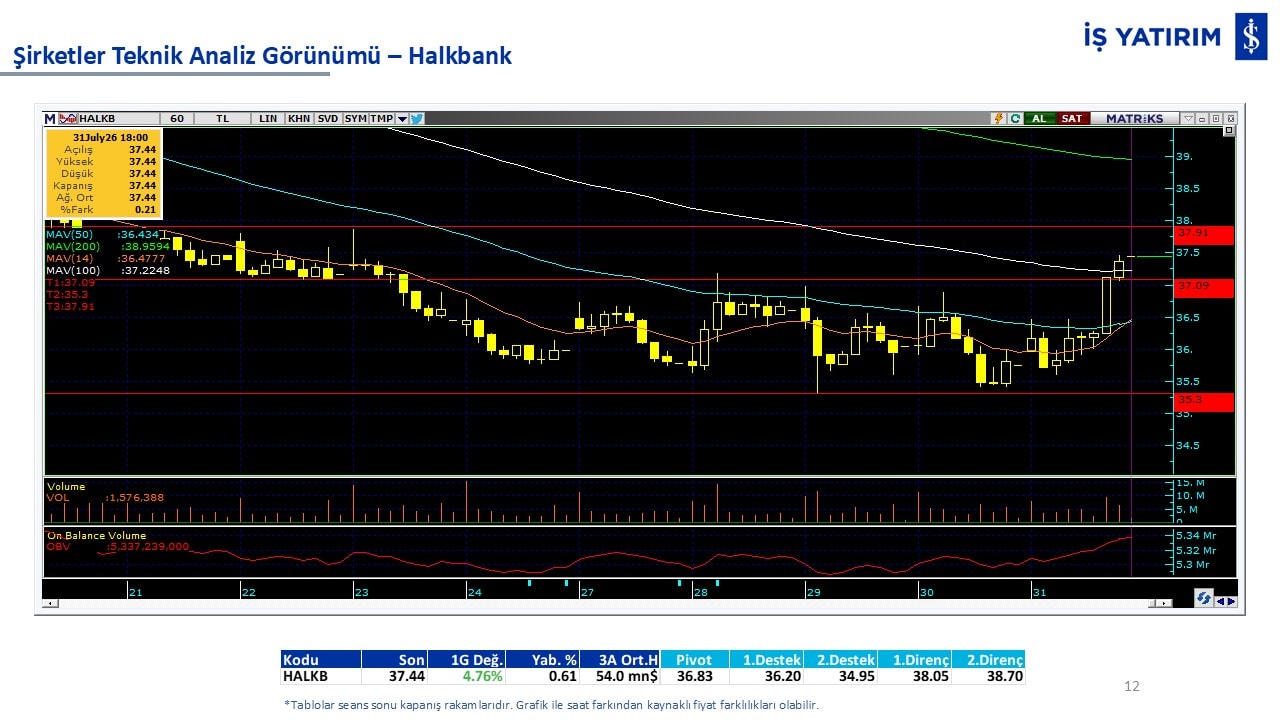This screenshot has height=720, width=1280.
Task: Click the scroll right arrow of the chart scrollbar
Action: pyautogui.click(x=1164, y=603)
